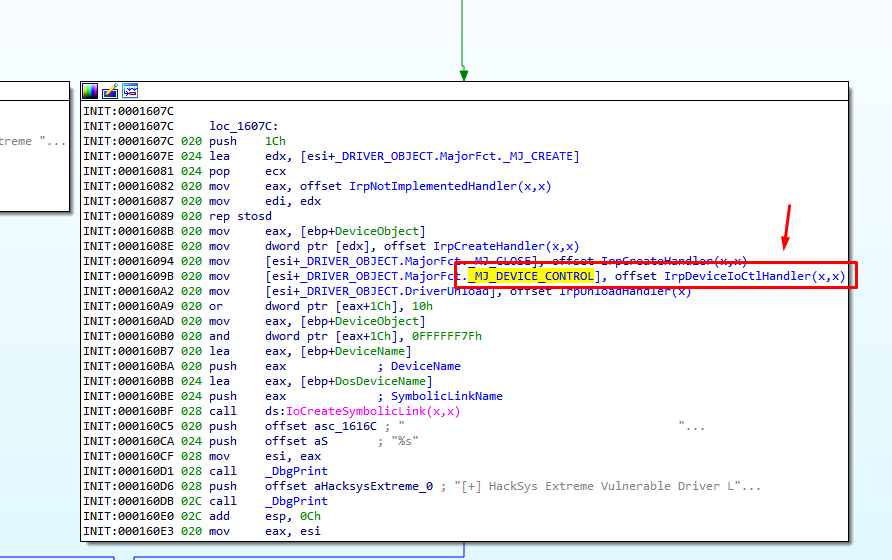Viewport: 892px width, 560px height.
Task: Click the _MJ_CREATE field in lea instruction
Action: 545,156
